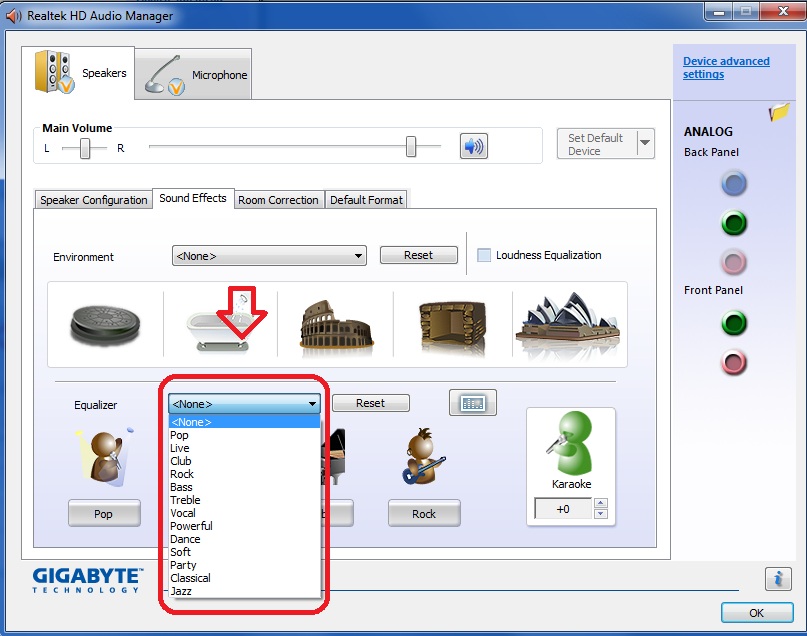Open the information button at bottom right
This screenshot has width=807, height=636.
tap(778, 579)
